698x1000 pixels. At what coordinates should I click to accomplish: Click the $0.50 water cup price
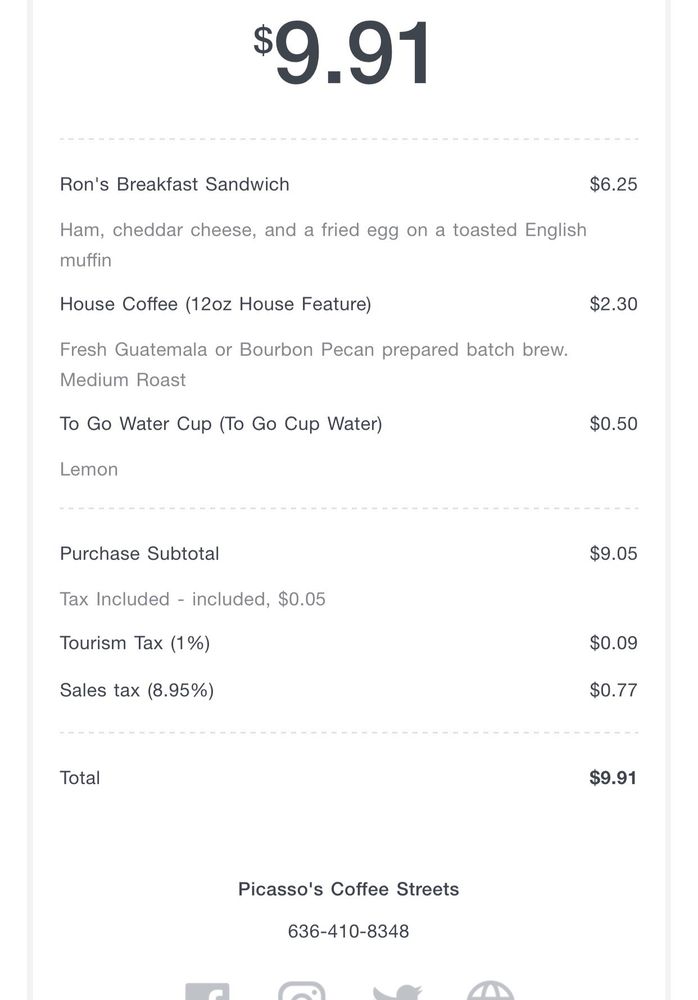(x=613, y=424)
